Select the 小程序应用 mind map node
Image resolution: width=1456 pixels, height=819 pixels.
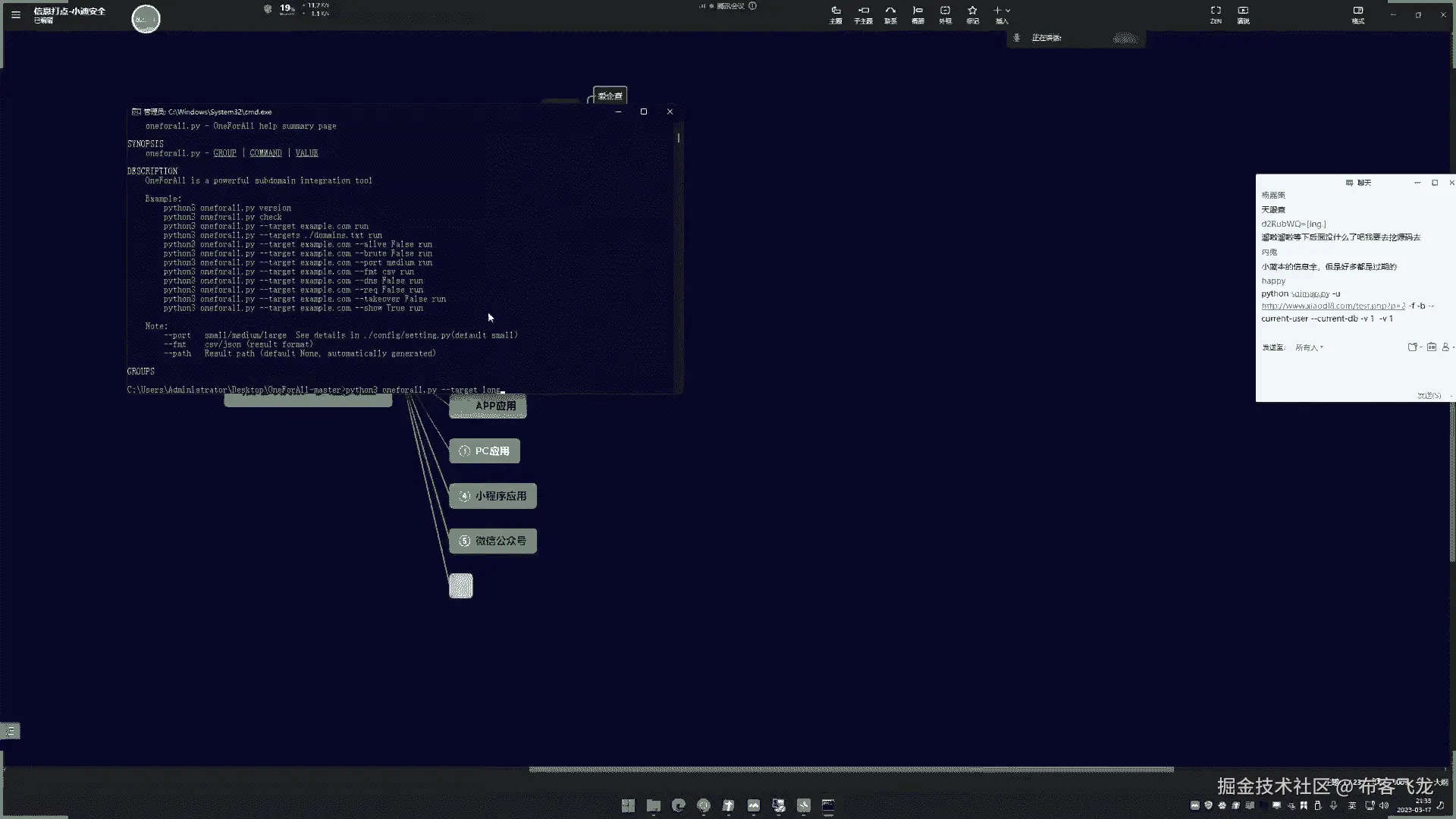(493, 496)
